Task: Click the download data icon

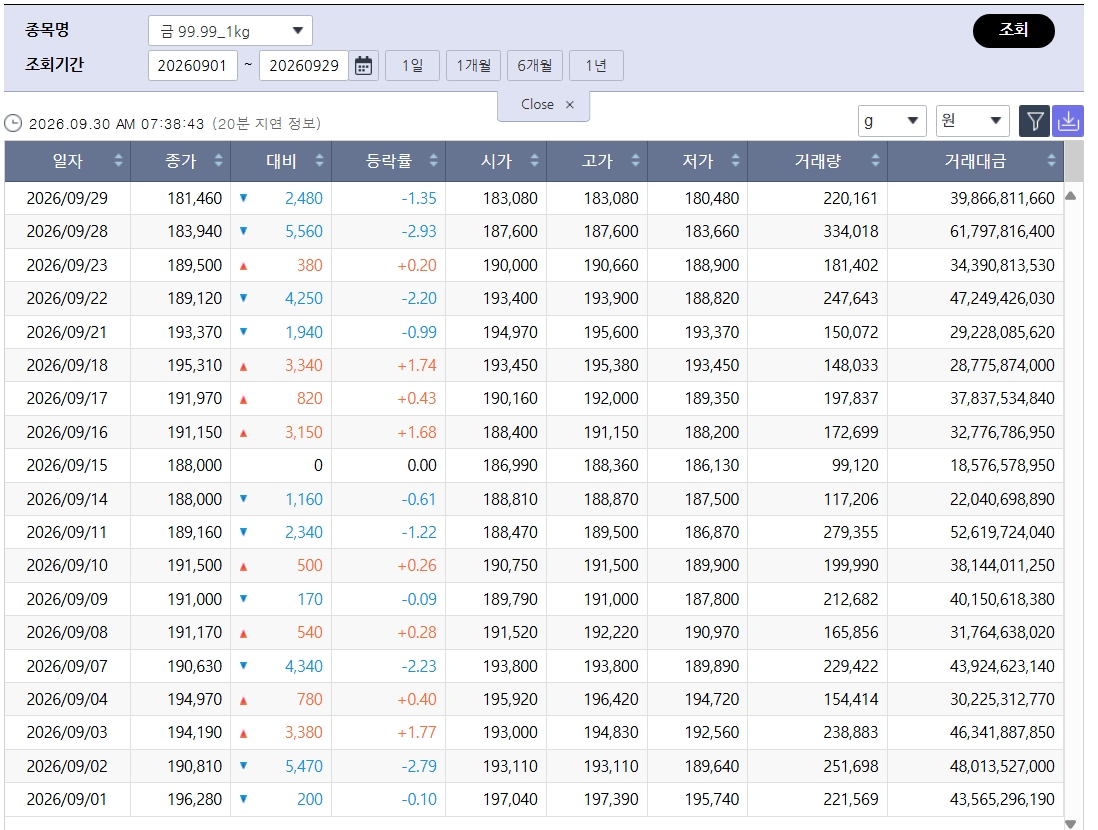Action: click(1068, 121)
